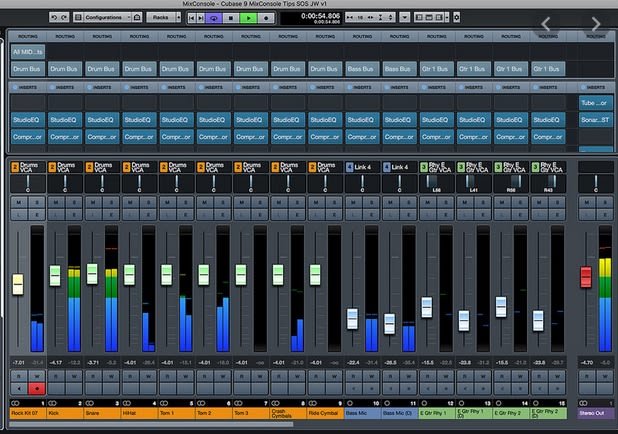Toggle the cycle loop button
The width and height of the screenshot is (618, 434).
click(214, 18)
